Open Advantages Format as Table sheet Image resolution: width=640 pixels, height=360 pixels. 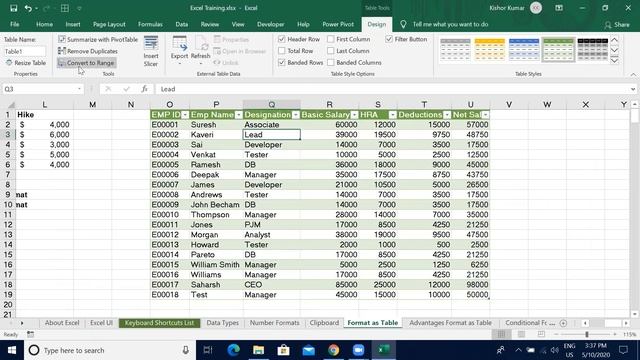click(x=450, y=323)
